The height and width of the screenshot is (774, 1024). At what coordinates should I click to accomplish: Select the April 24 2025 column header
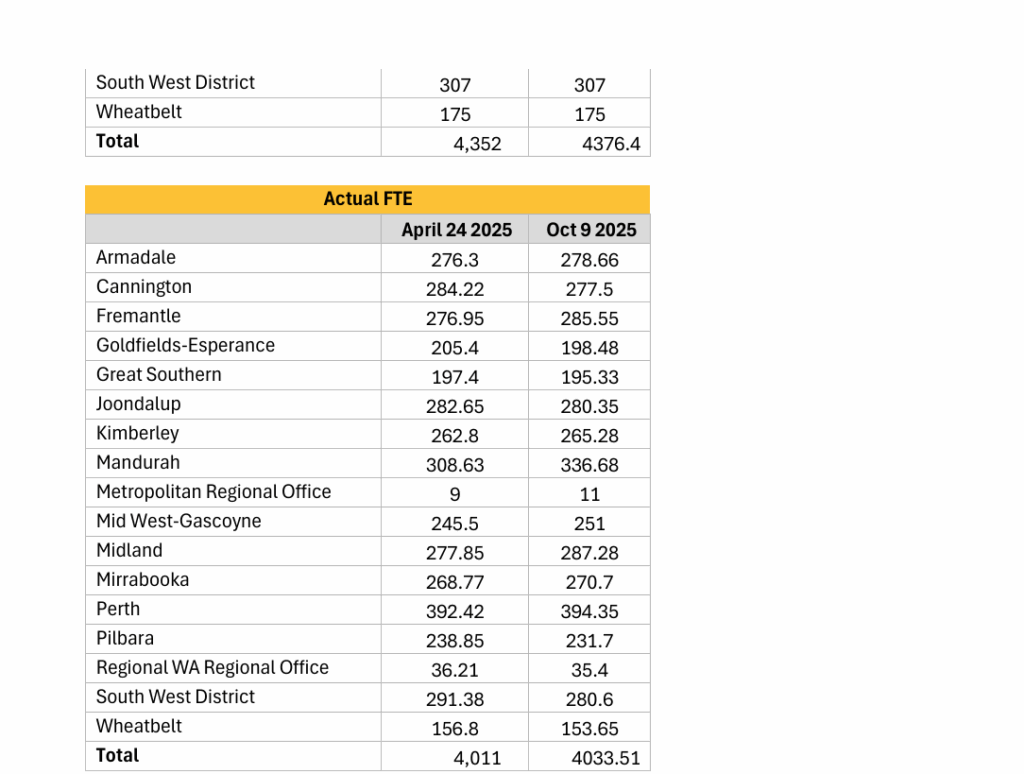pos(456,230)
